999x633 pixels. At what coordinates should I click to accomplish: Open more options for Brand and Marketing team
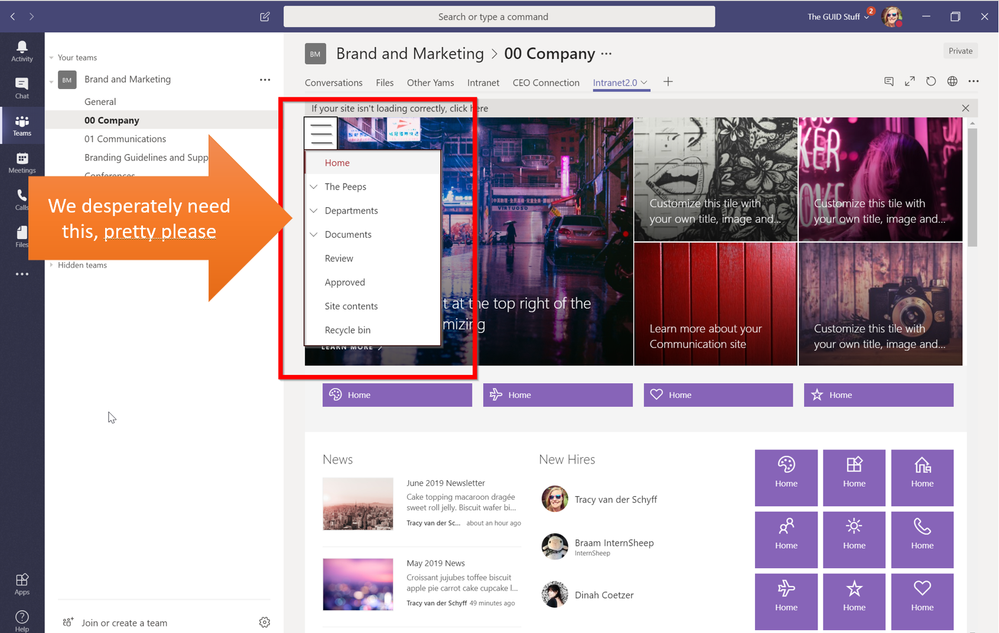[265, 80]
